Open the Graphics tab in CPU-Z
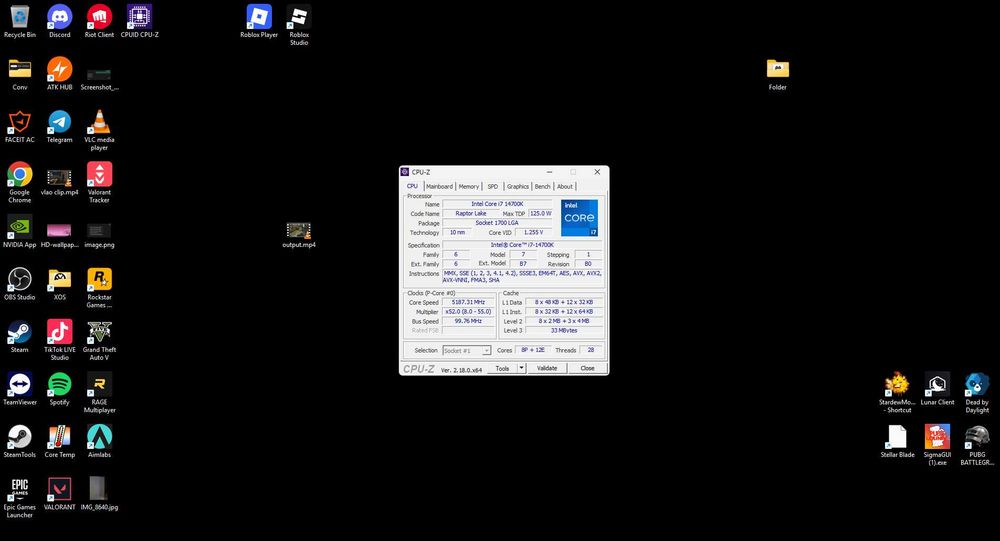The height and width of the screenshot is (541, 1000). click(517, 186)
